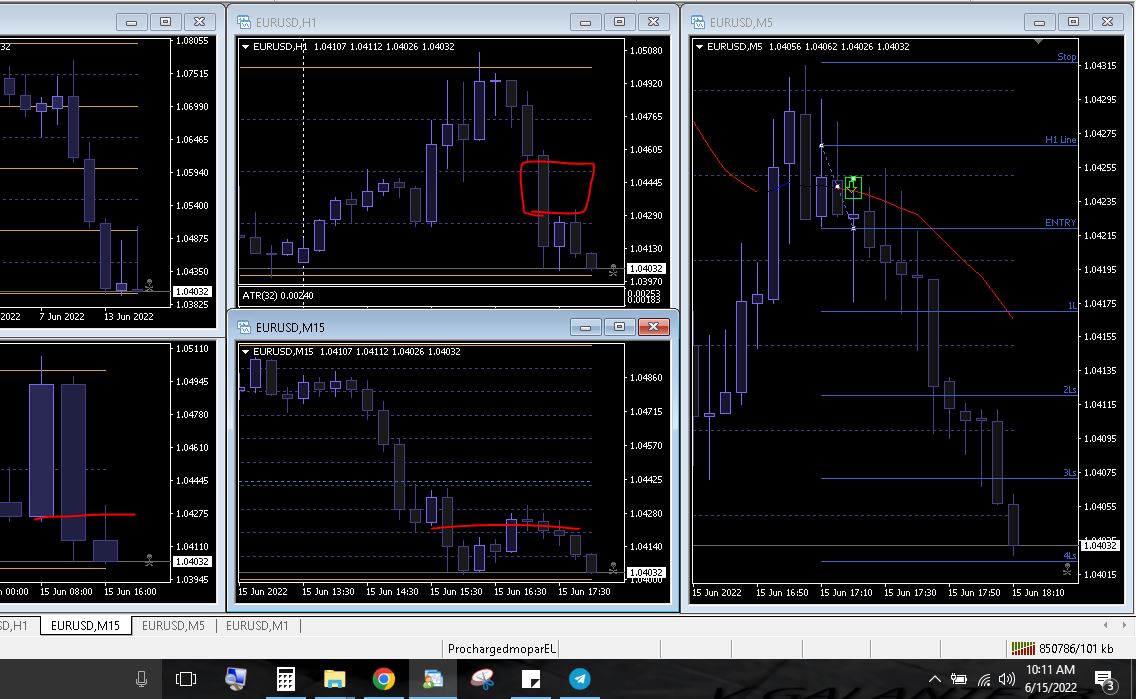Click the green down-arrow marker on M5 chart
The width and height of the screenshot is (1136, 699).
[853, 188]
